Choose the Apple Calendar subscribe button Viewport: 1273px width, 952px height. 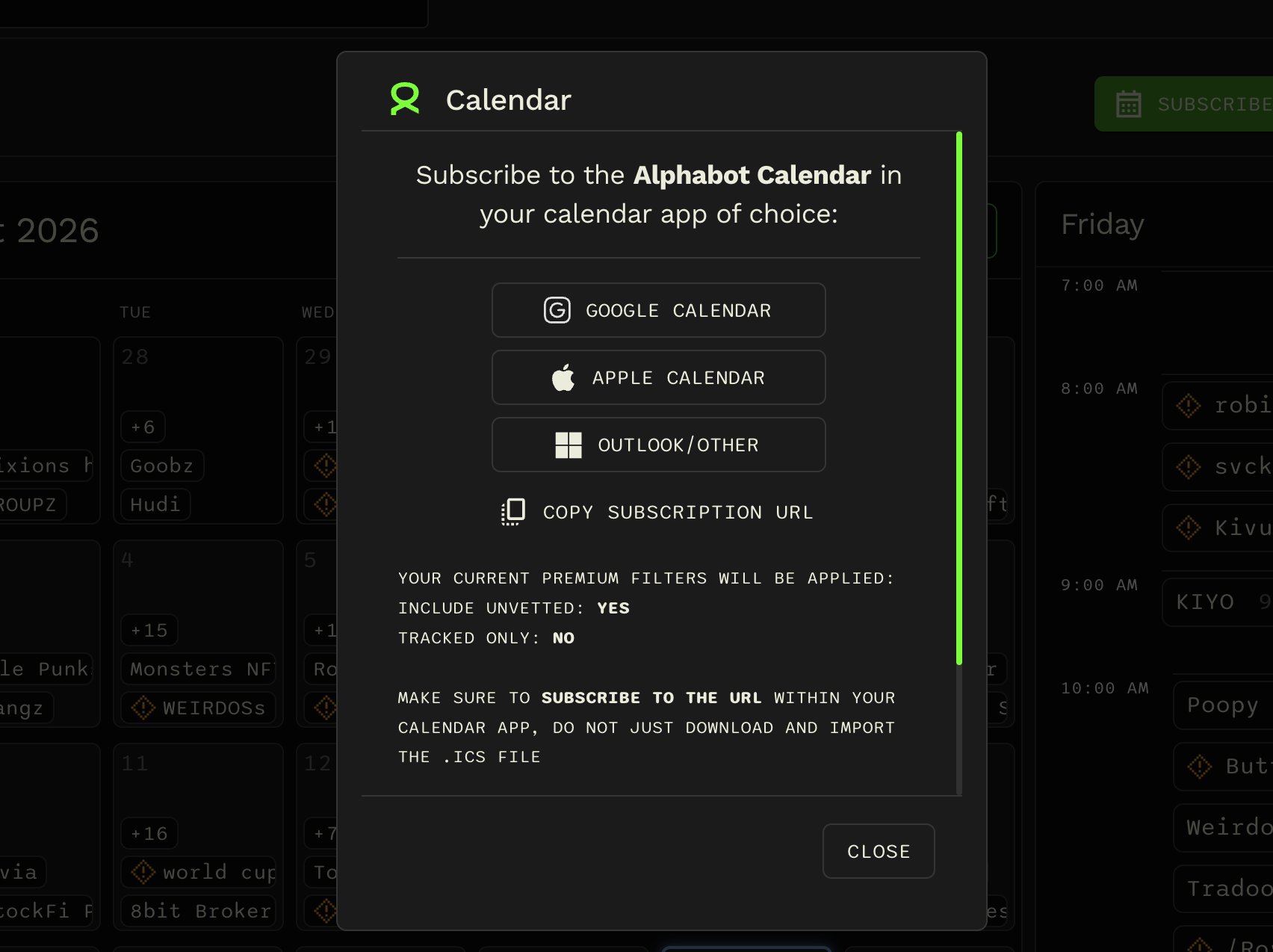[658, 377]
